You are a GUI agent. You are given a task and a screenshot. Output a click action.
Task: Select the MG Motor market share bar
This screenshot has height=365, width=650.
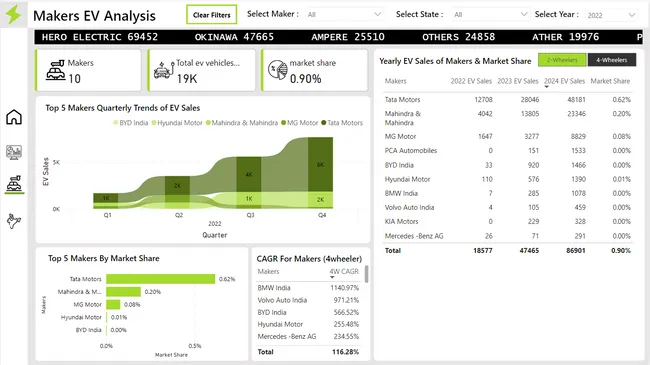point(113,304)
